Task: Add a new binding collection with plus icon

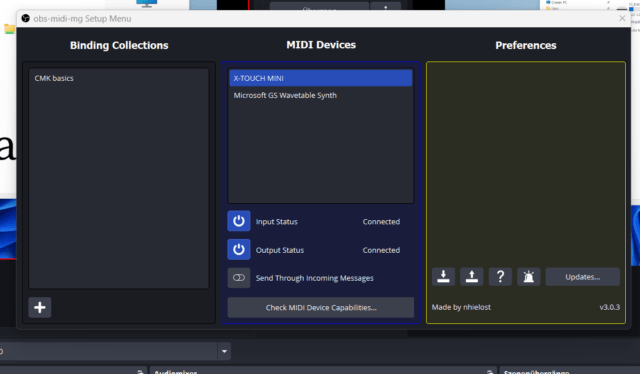Action: point(40,307)
